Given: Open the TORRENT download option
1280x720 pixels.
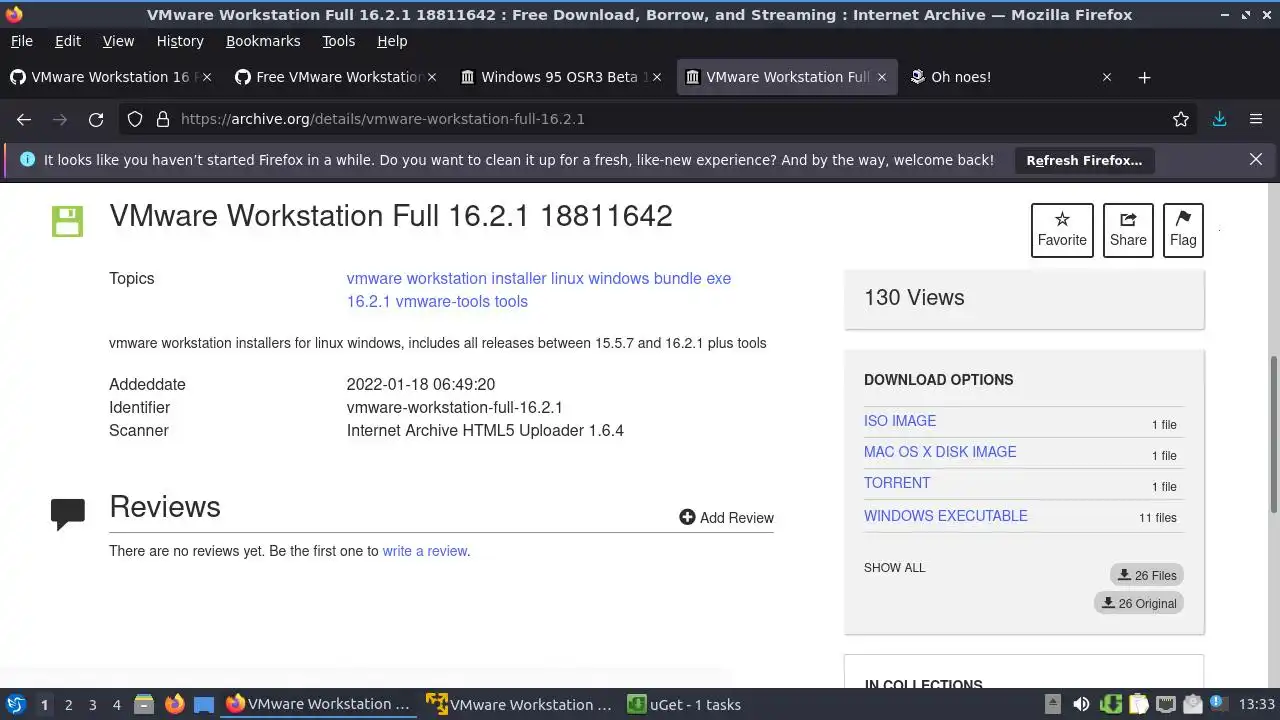Looking at the screenshot, I should (x=897, y=483).
